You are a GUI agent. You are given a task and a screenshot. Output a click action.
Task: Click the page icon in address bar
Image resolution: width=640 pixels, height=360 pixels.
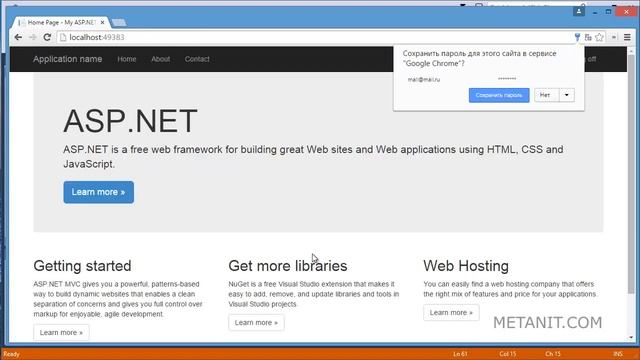pyautogui.click(x=63, y=37)
